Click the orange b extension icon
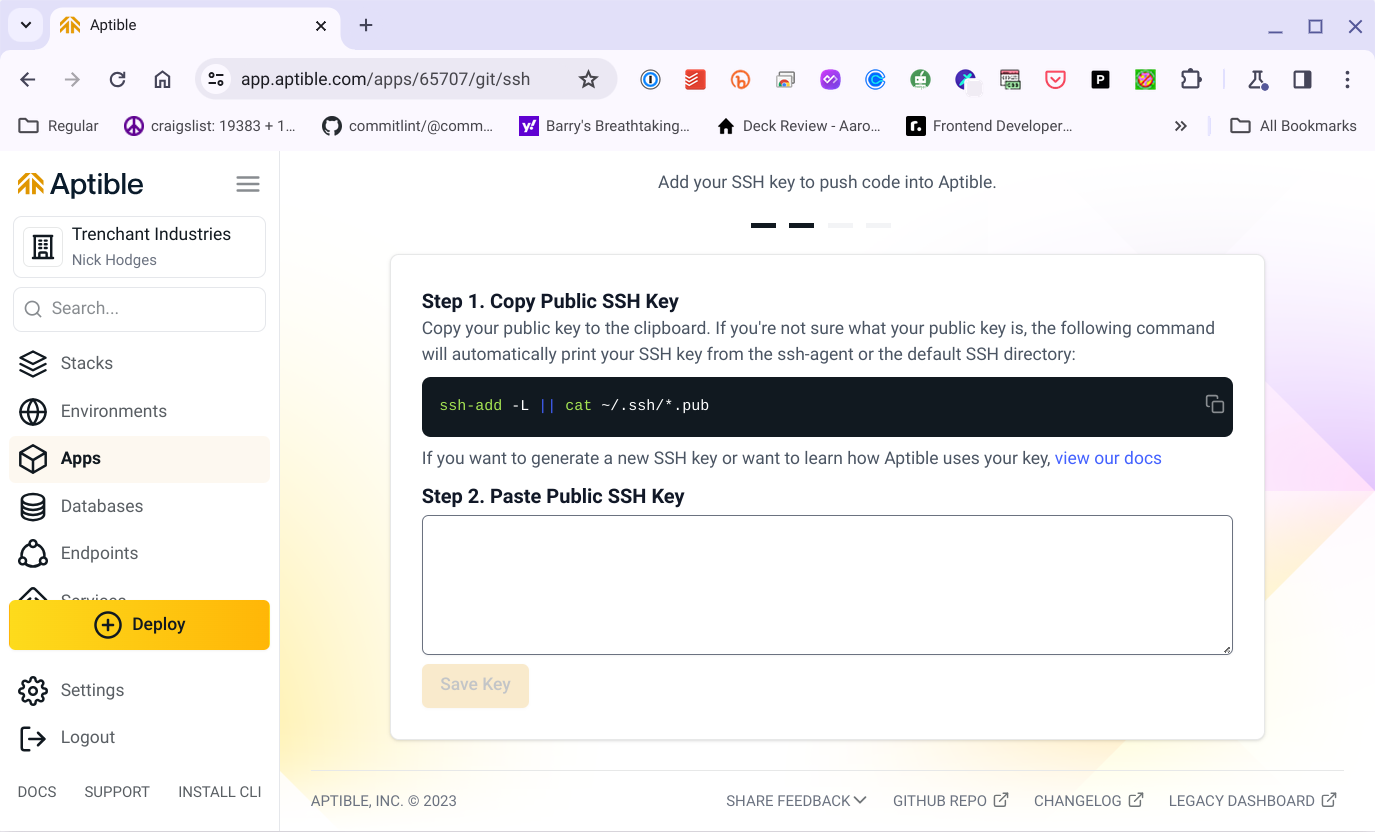This screenshot has width=1375, height=832. coord(740,80)
